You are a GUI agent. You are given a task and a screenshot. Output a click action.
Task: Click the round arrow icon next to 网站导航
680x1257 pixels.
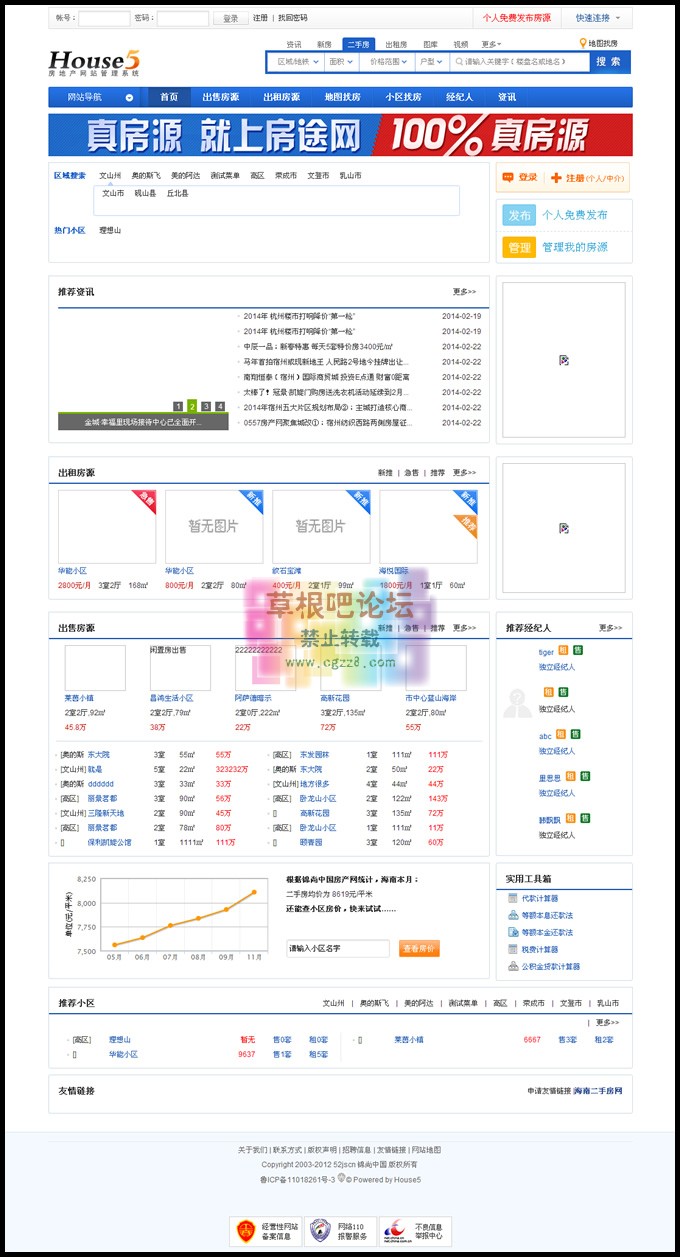(x=129, y=97)
